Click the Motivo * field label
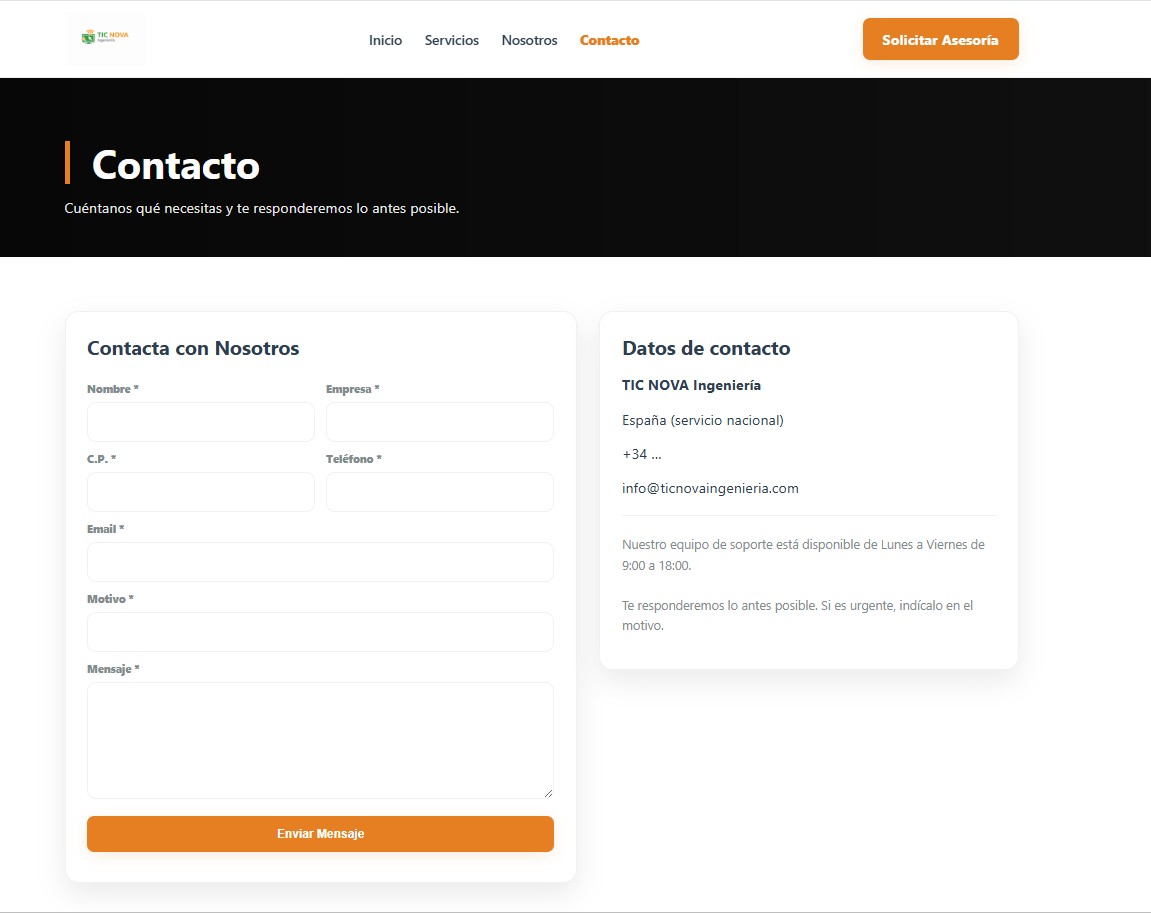1151x913 pixels. pyautogui.click(x=110, y=599)
